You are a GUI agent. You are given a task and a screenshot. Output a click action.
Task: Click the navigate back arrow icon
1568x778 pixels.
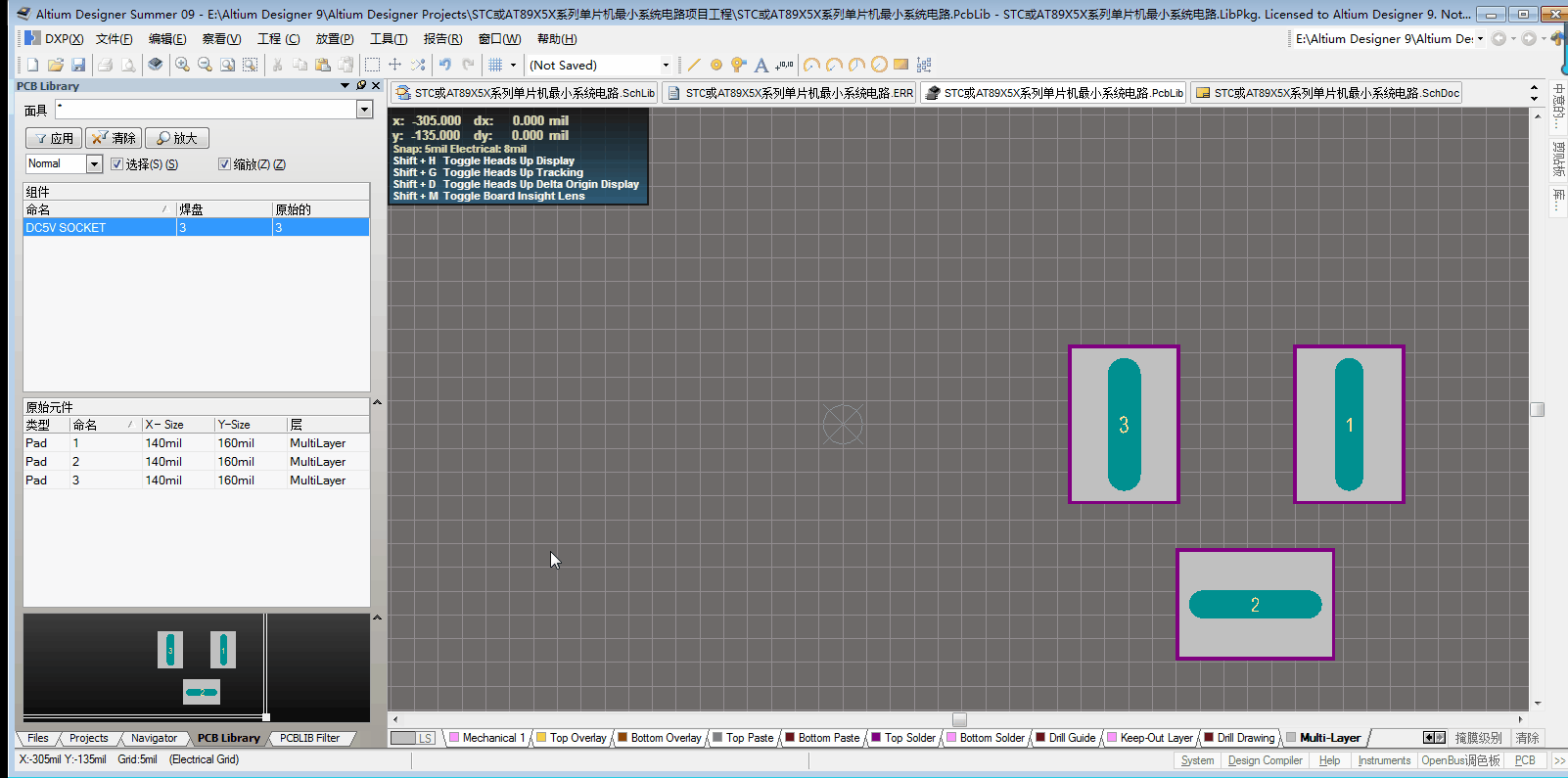(1499, 39)
